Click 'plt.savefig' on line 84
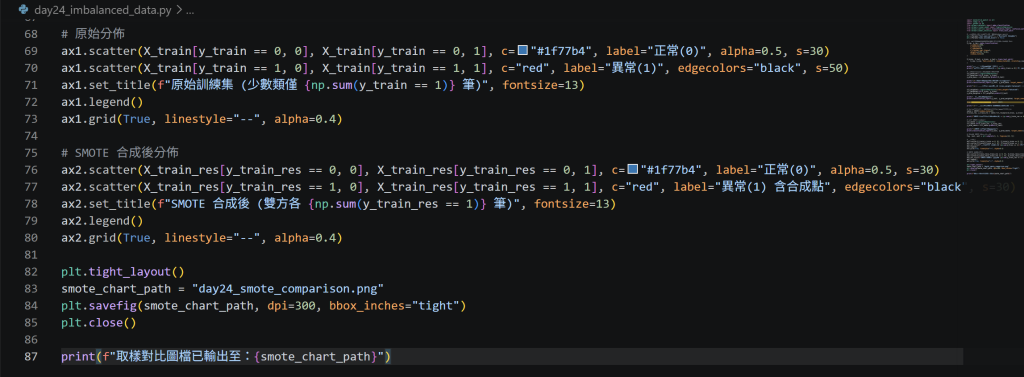This screenshot has width=1024, height=377. [100, 306]
